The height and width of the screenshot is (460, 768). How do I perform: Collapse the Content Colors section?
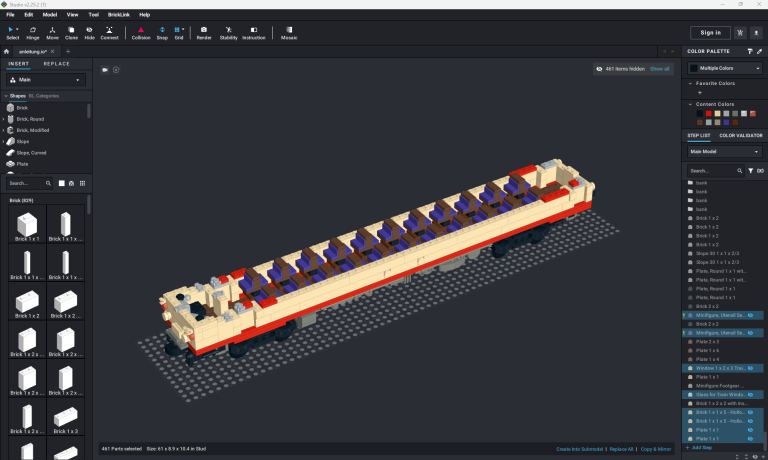[689, 104]
